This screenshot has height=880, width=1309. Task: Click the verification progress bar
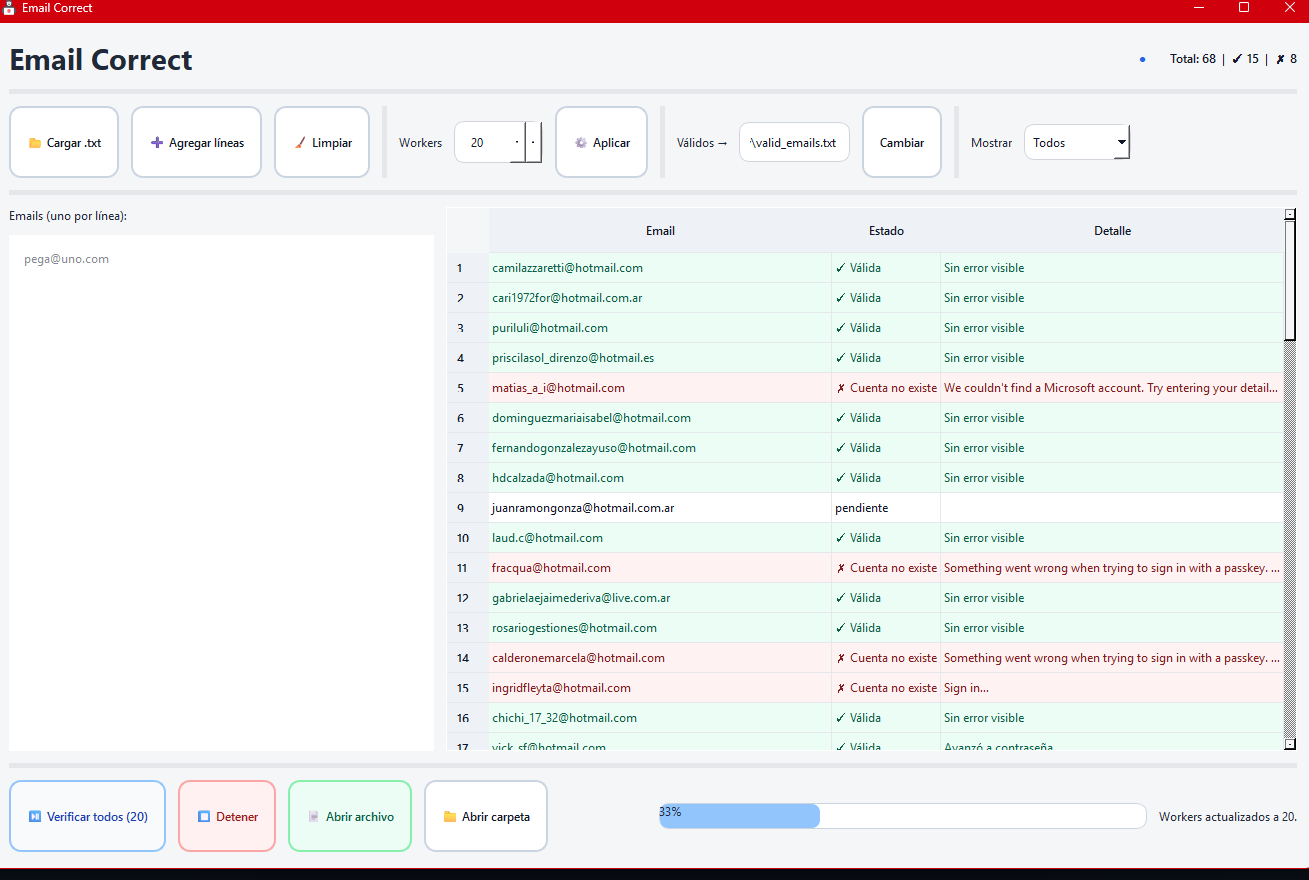(x=902, y=816)
